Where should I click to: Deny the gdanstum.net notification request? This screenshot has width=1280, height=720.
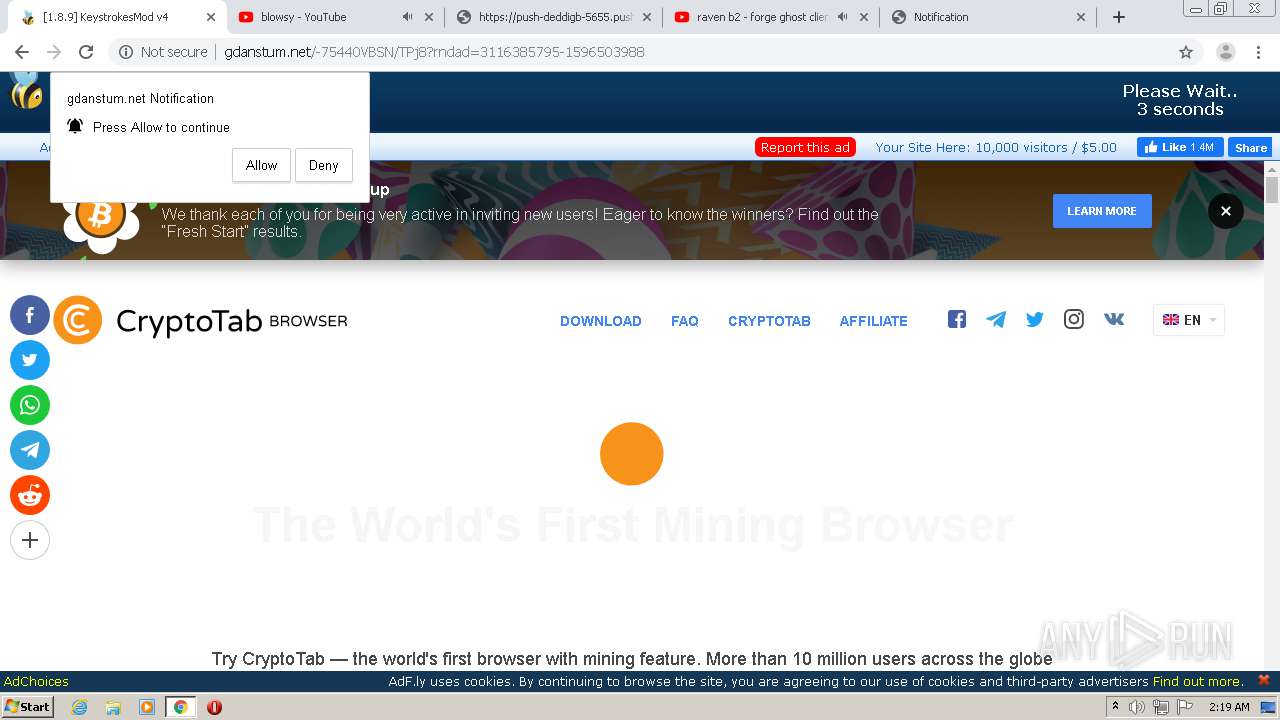pyautogui.click(x=323, y=165)
